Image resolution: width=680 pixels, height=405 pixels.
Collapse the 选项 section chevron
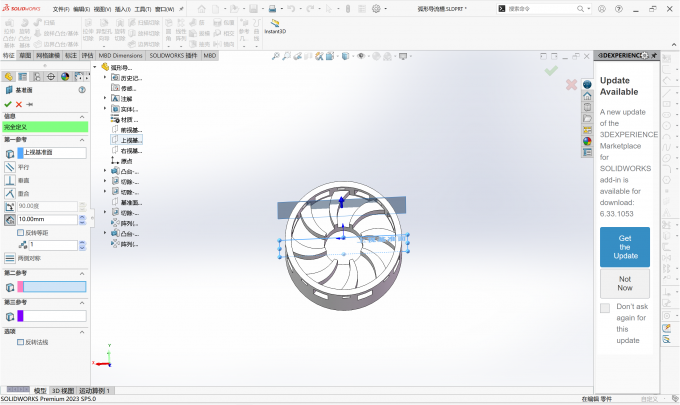click(82, 332)
